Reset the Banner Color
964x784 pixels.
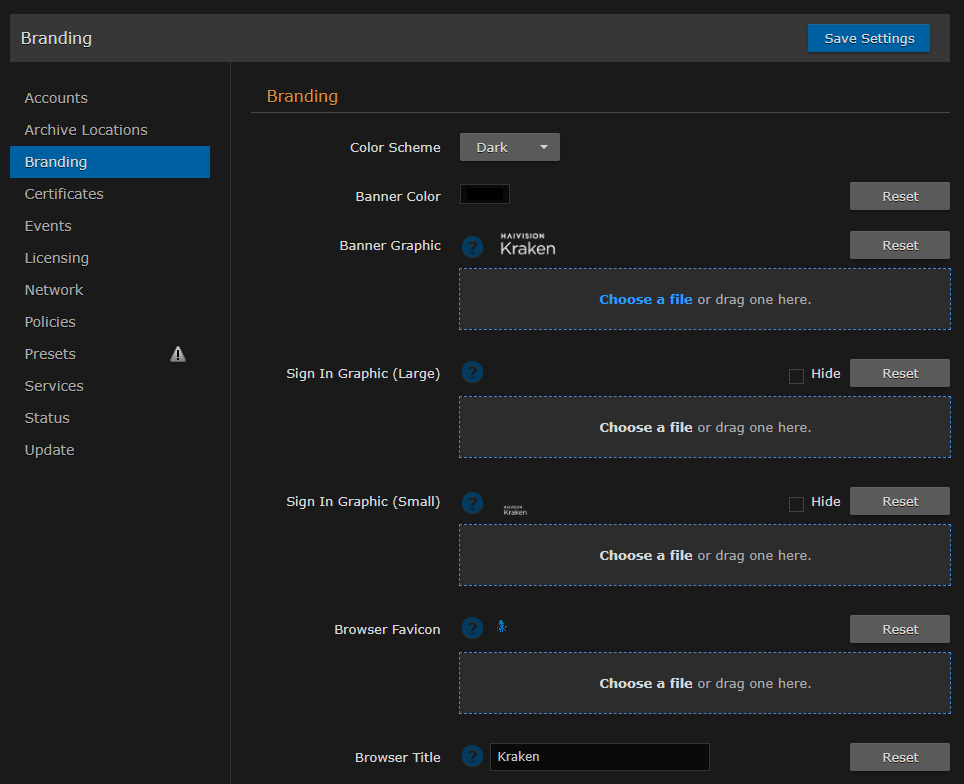(x=899, y=197)
